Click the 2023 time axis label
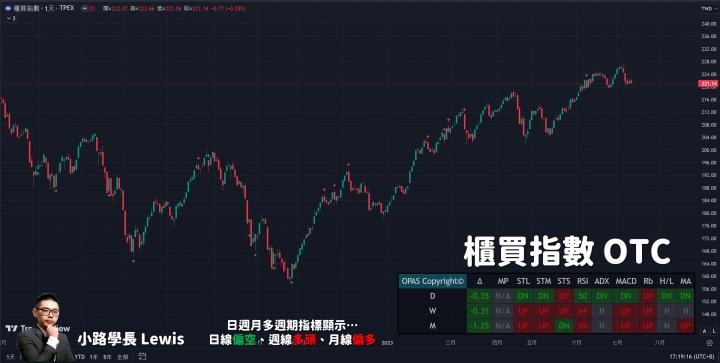Viewport: 720px width, 363px height. click(388, 343)
